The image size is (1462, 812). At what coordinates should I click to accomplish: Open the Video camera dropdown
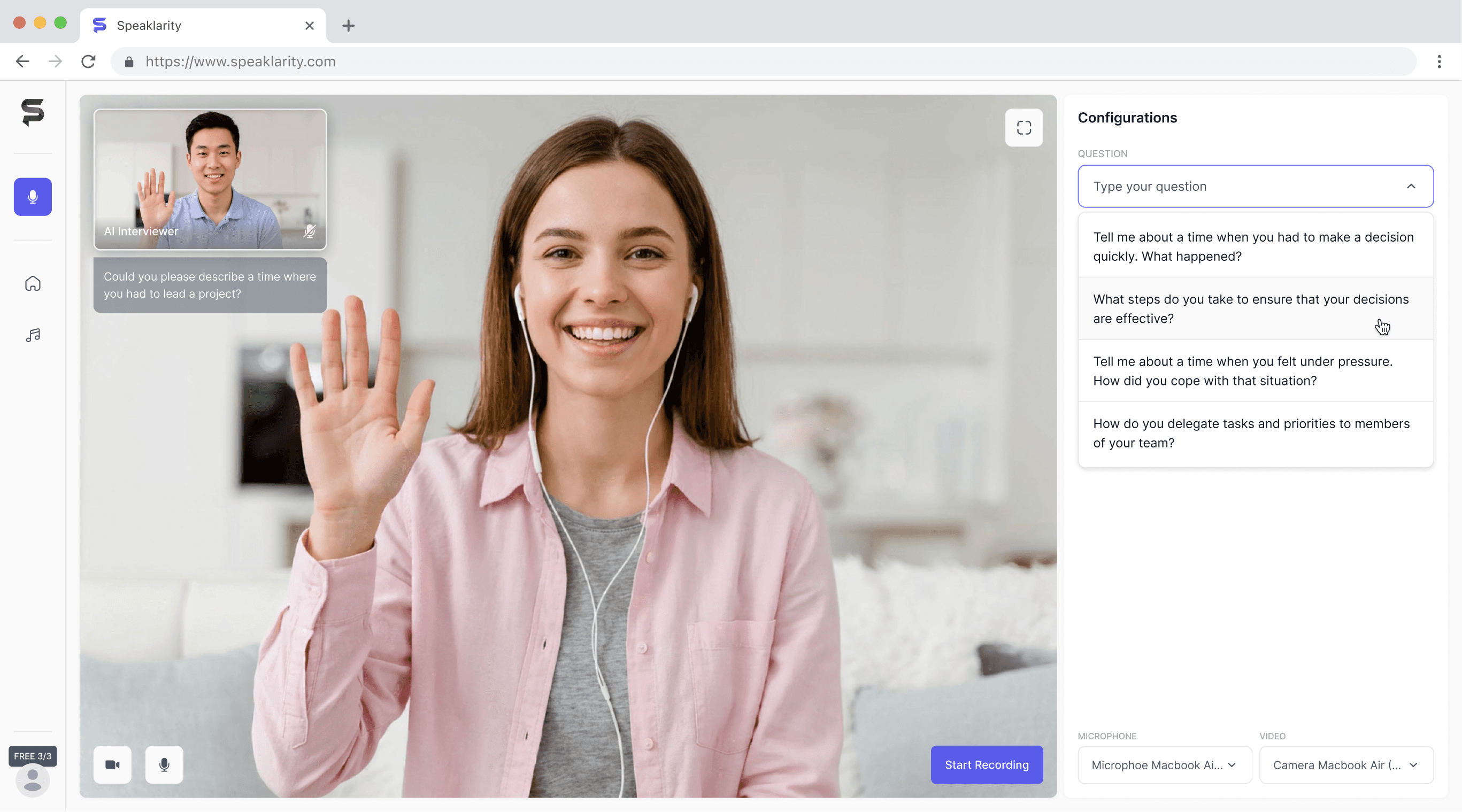1345,764
